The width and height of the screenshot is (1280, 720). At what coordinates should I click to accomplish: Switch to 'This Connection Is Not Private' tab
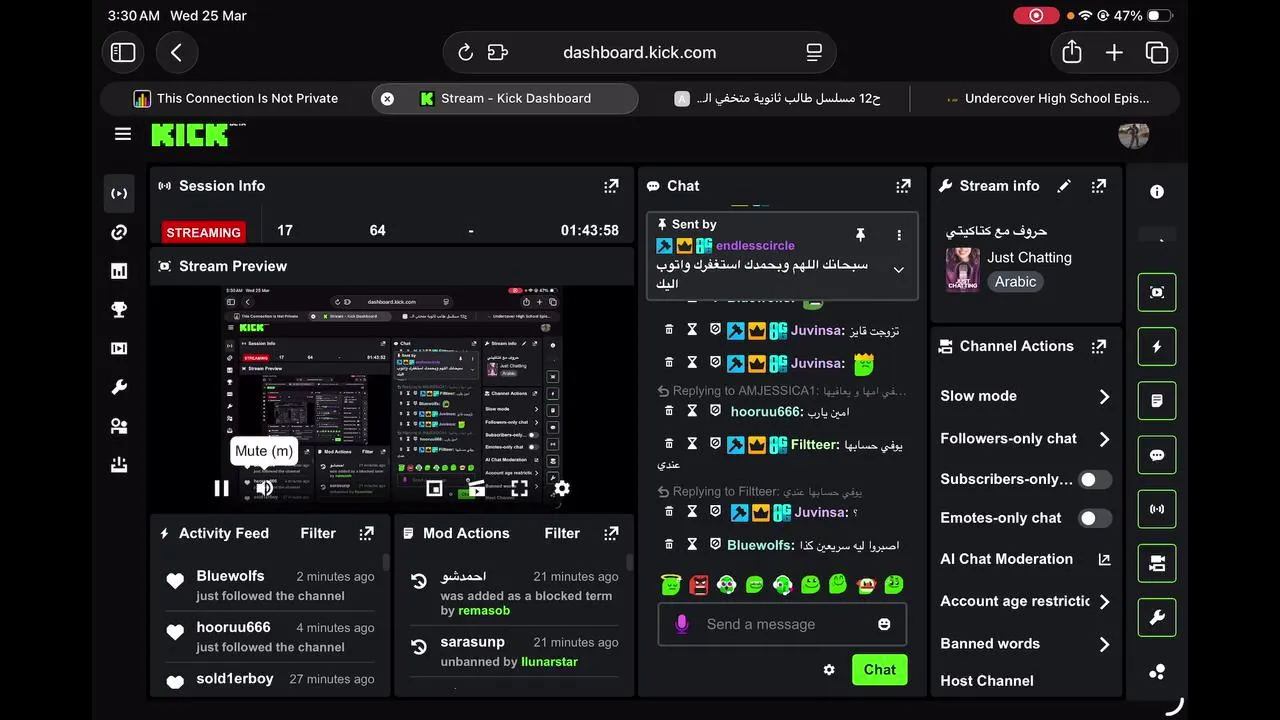(x=236, y=98)
